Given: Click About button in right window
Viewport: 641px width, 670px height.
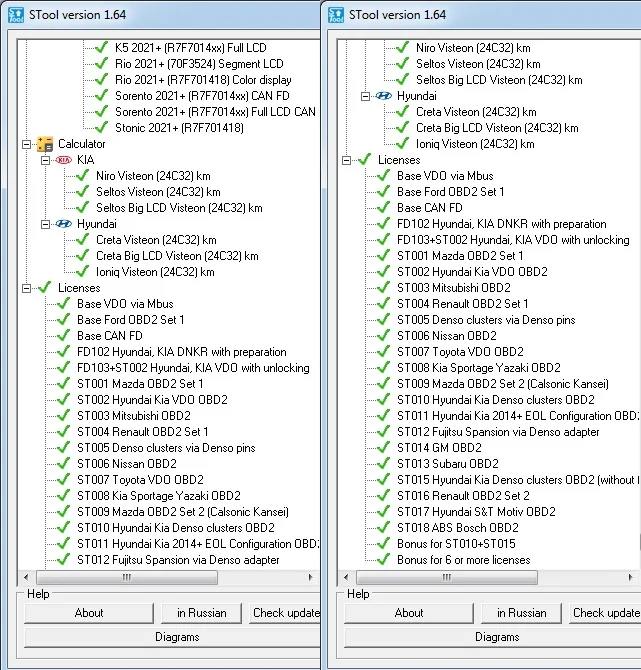Looking at the screenshot, I should tap(409, 613).
